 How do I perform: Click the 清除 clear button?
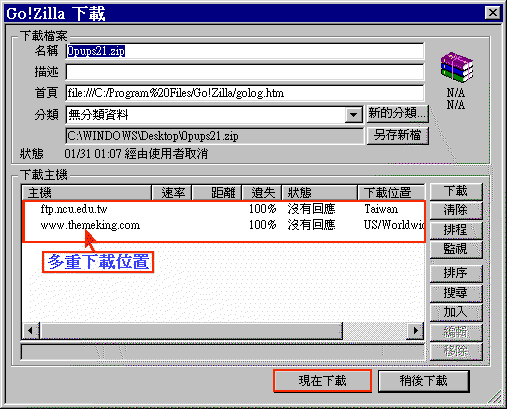point(456,210)
